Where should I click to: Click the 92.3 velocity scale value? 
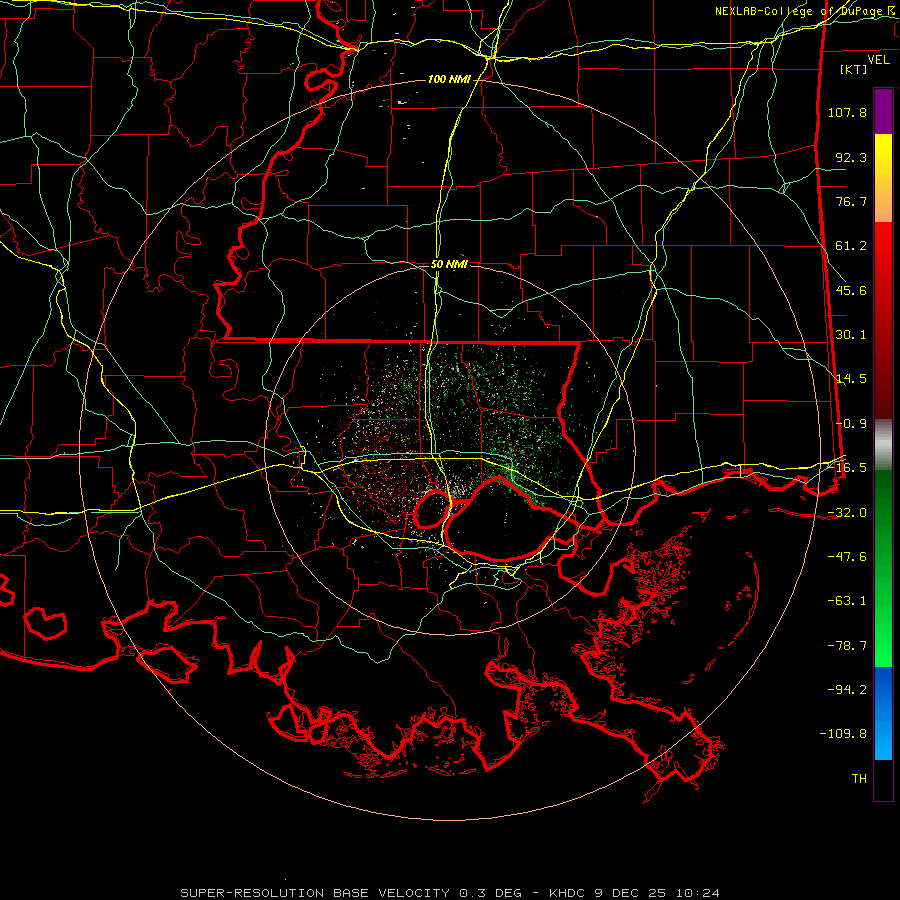coord(851,157)
